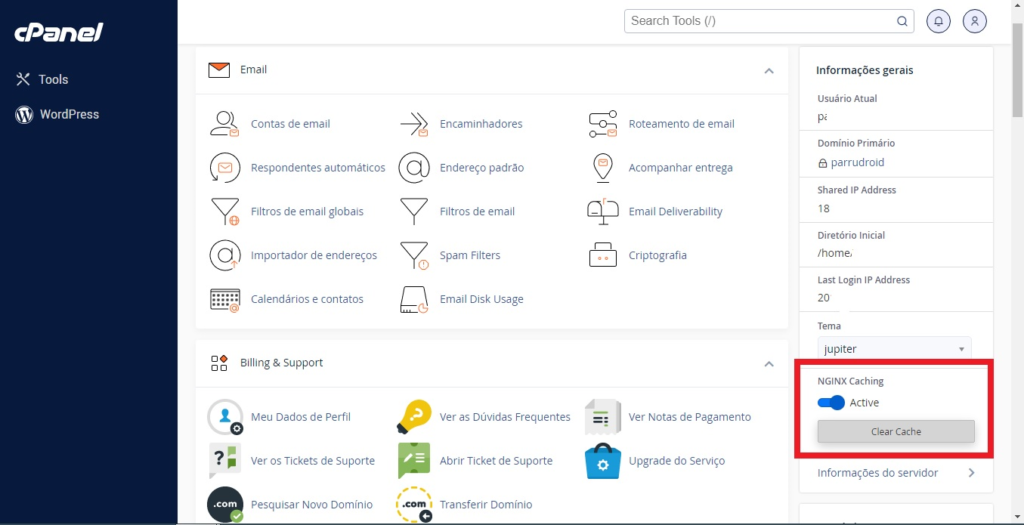This screenshot has height=525, width=1024.
Task: Open the Spam Filters link
Action: tap(470, 255)
